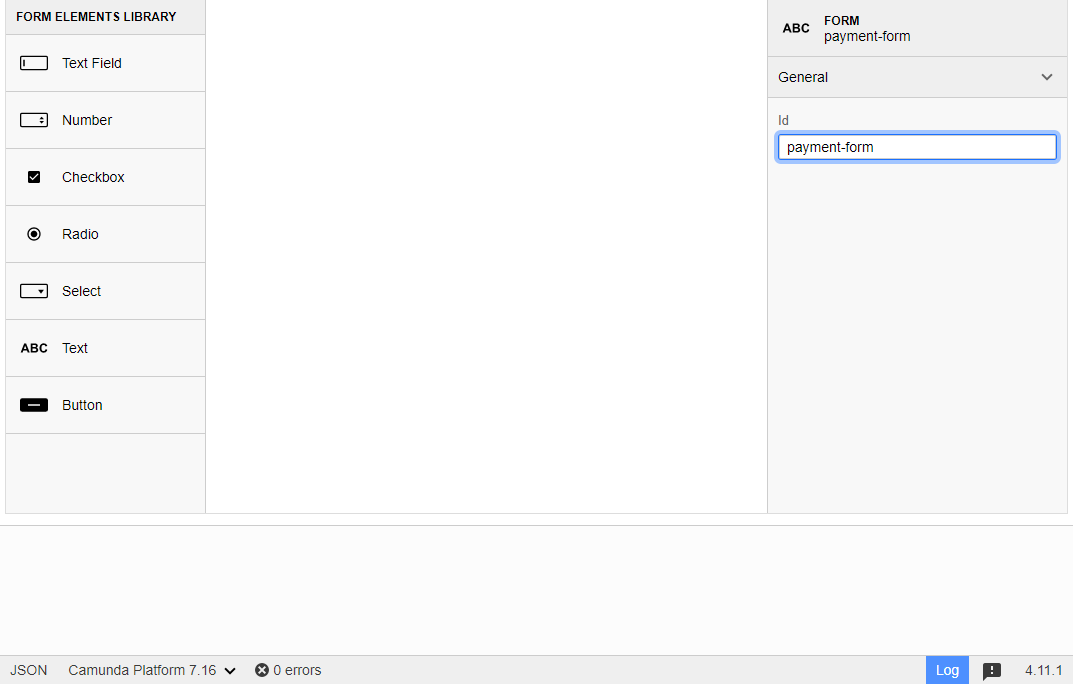The image size is (1073, 684).
Task: Click the 0 errors label
Action: click(297, 670)
